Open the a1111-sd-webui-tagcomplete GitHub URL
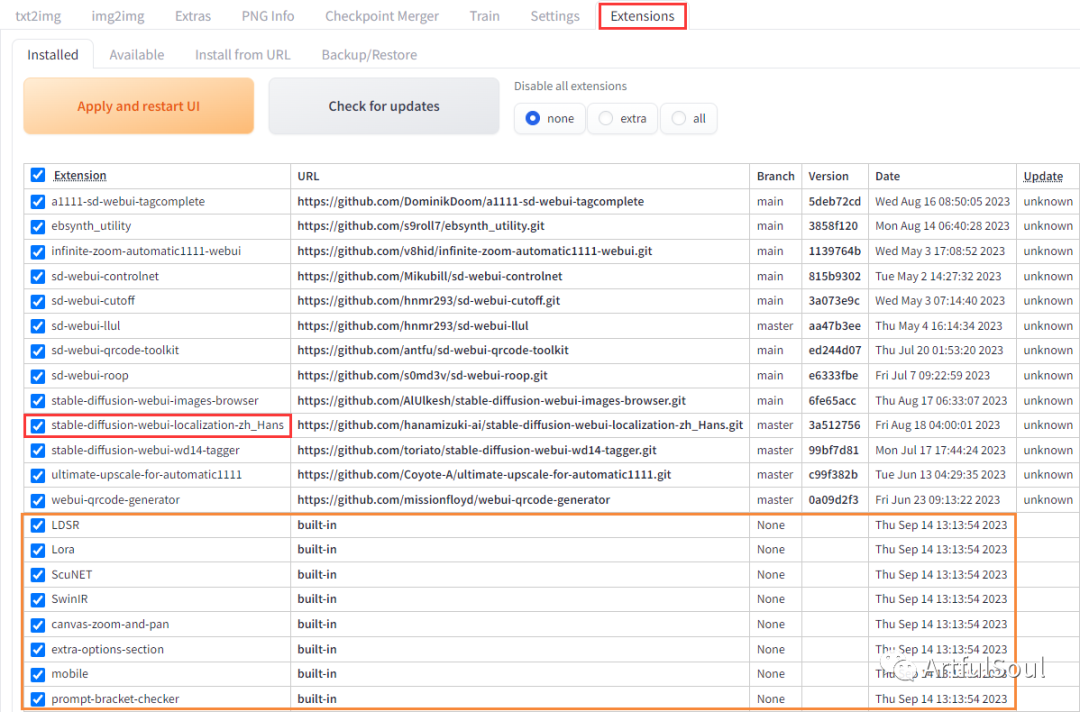Viewport: 1080px width, 712px height. click(x=470, y=201)
